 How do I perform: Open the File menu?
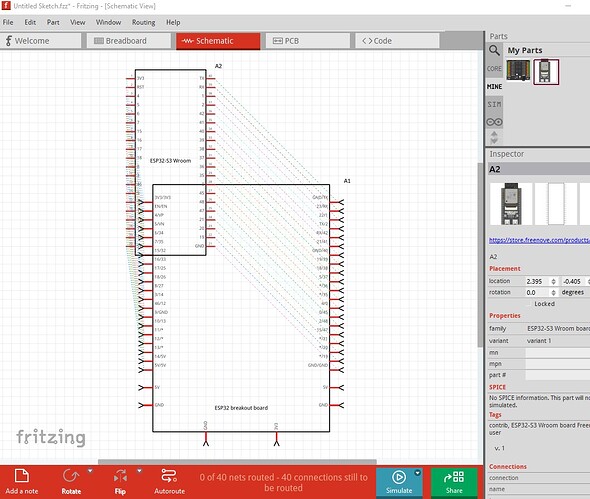8,22
